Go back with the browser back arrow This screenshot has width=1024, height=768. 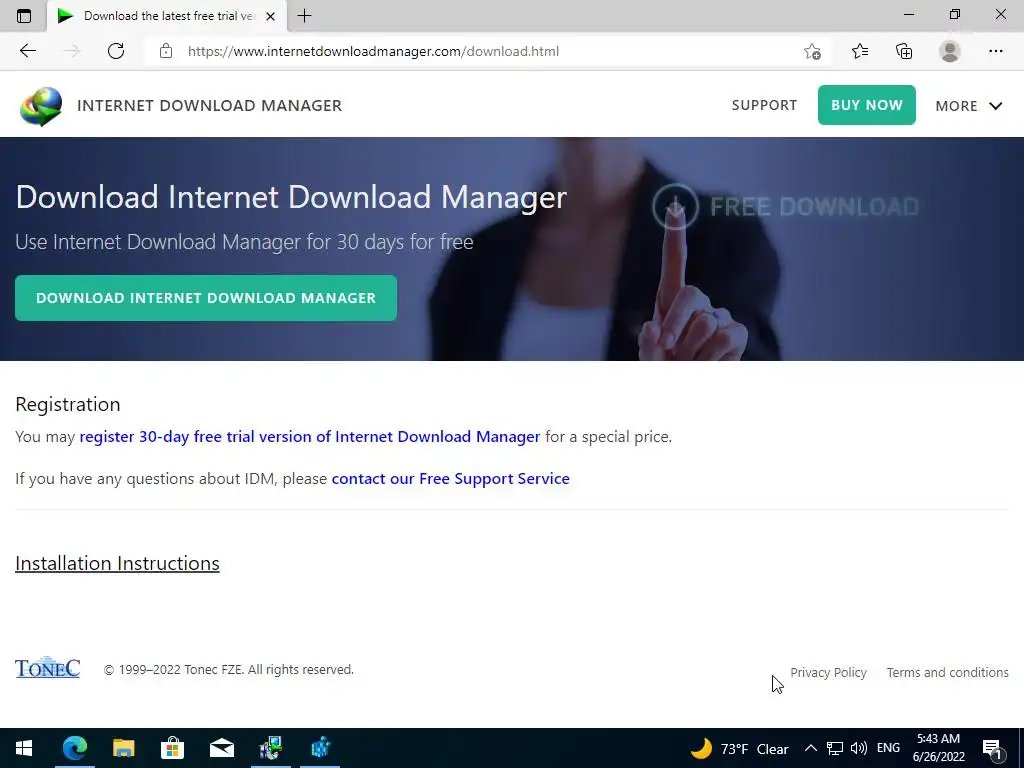(27, 51)
